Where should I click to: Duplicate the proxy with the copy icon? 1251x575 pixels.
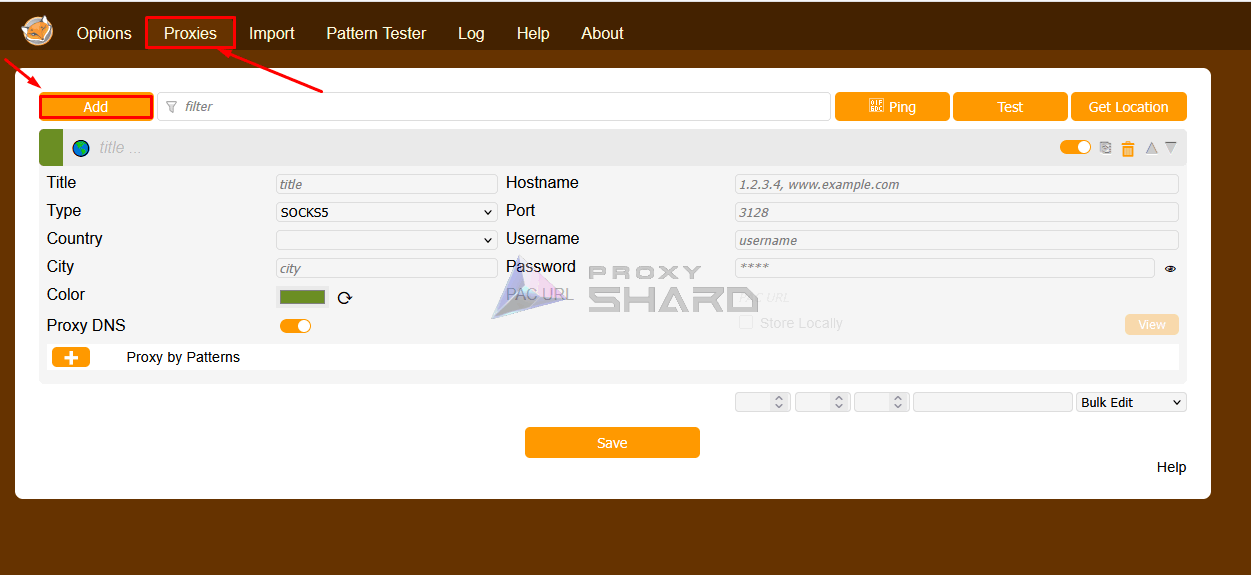click(x=1105, y=148)
